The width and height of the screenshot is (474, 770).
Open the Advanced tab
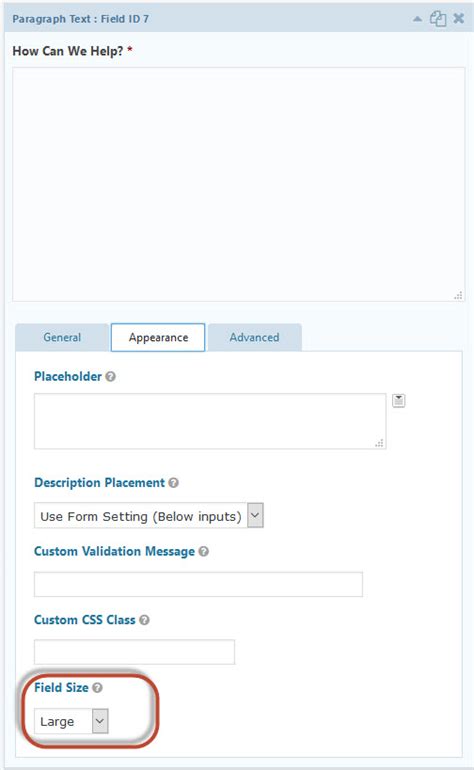[x=254, y=337]
